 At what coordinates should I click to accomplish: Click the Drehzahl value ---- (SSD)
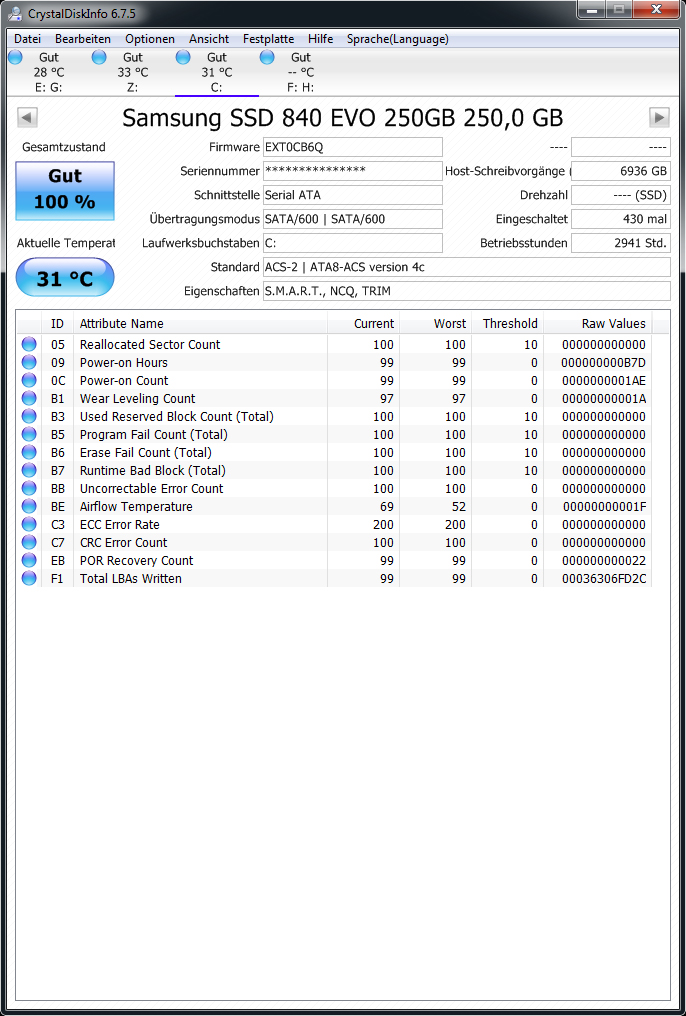click(621, 195)
